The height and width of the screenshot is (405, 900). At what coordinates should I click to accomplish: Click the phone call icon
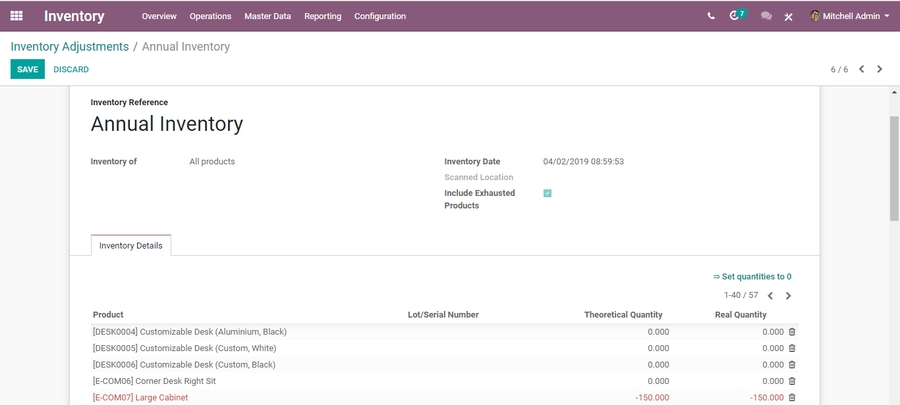pos(711,16)
